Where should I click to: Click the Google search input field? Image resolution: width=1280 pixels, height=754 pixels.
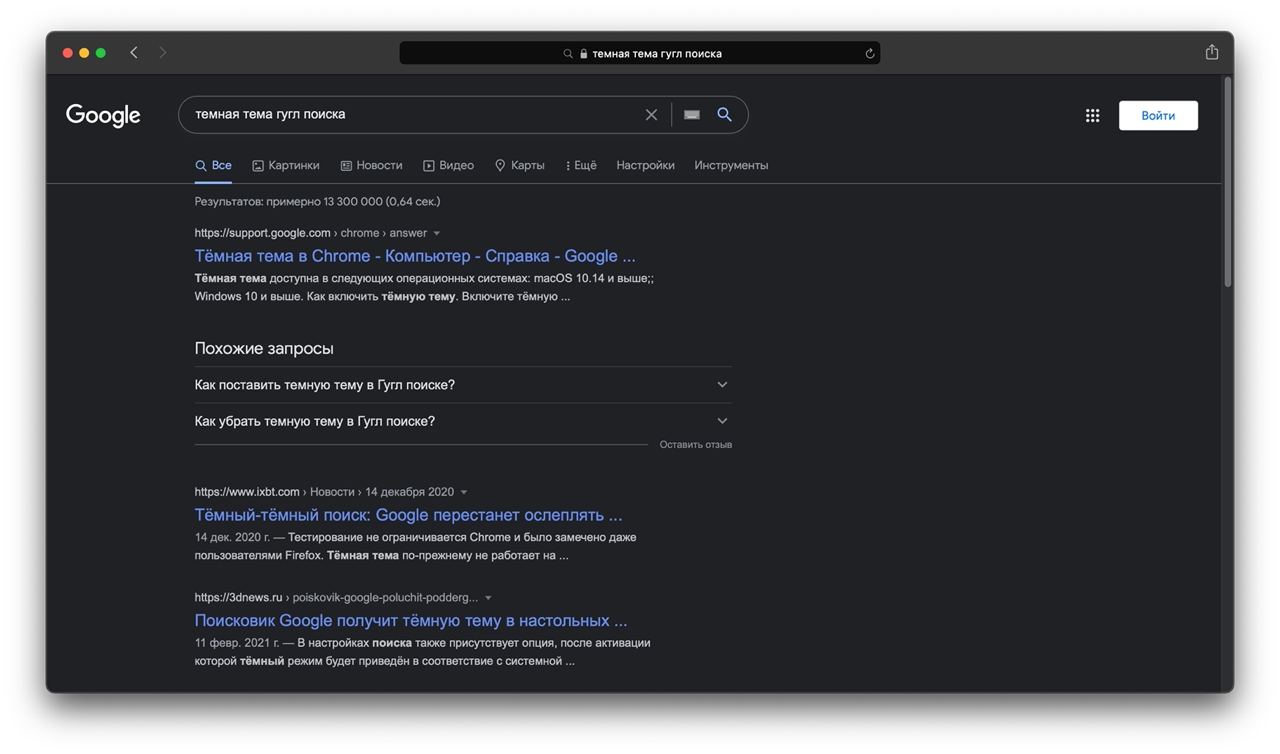[415, 115]
